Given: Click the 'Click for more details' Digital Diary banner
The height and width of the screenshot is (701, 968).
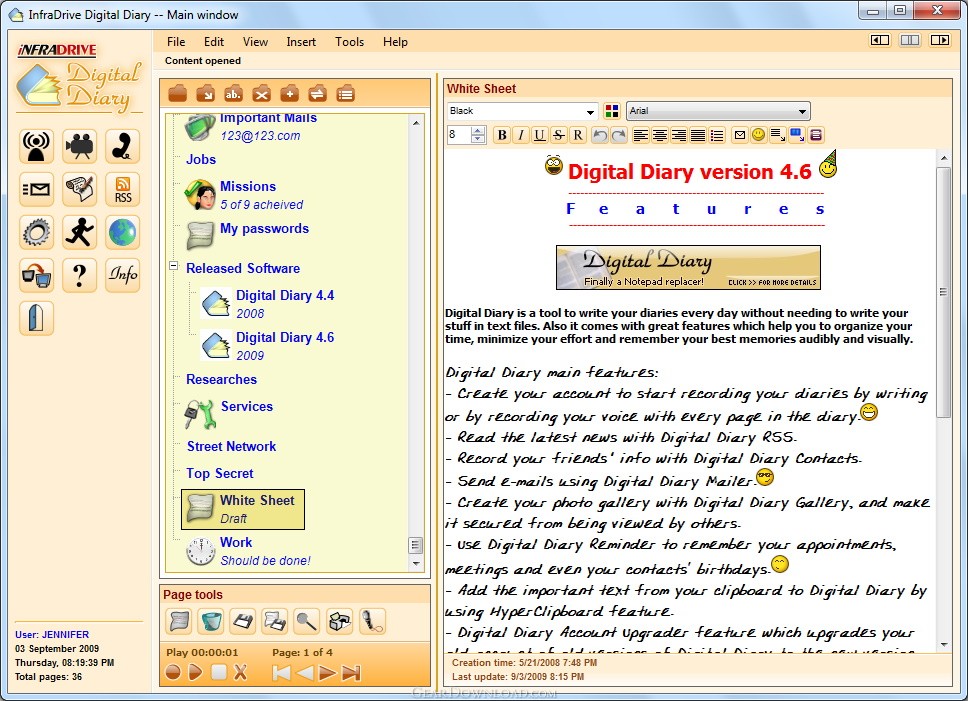Looking at the screenshot, I should [688, 268].
